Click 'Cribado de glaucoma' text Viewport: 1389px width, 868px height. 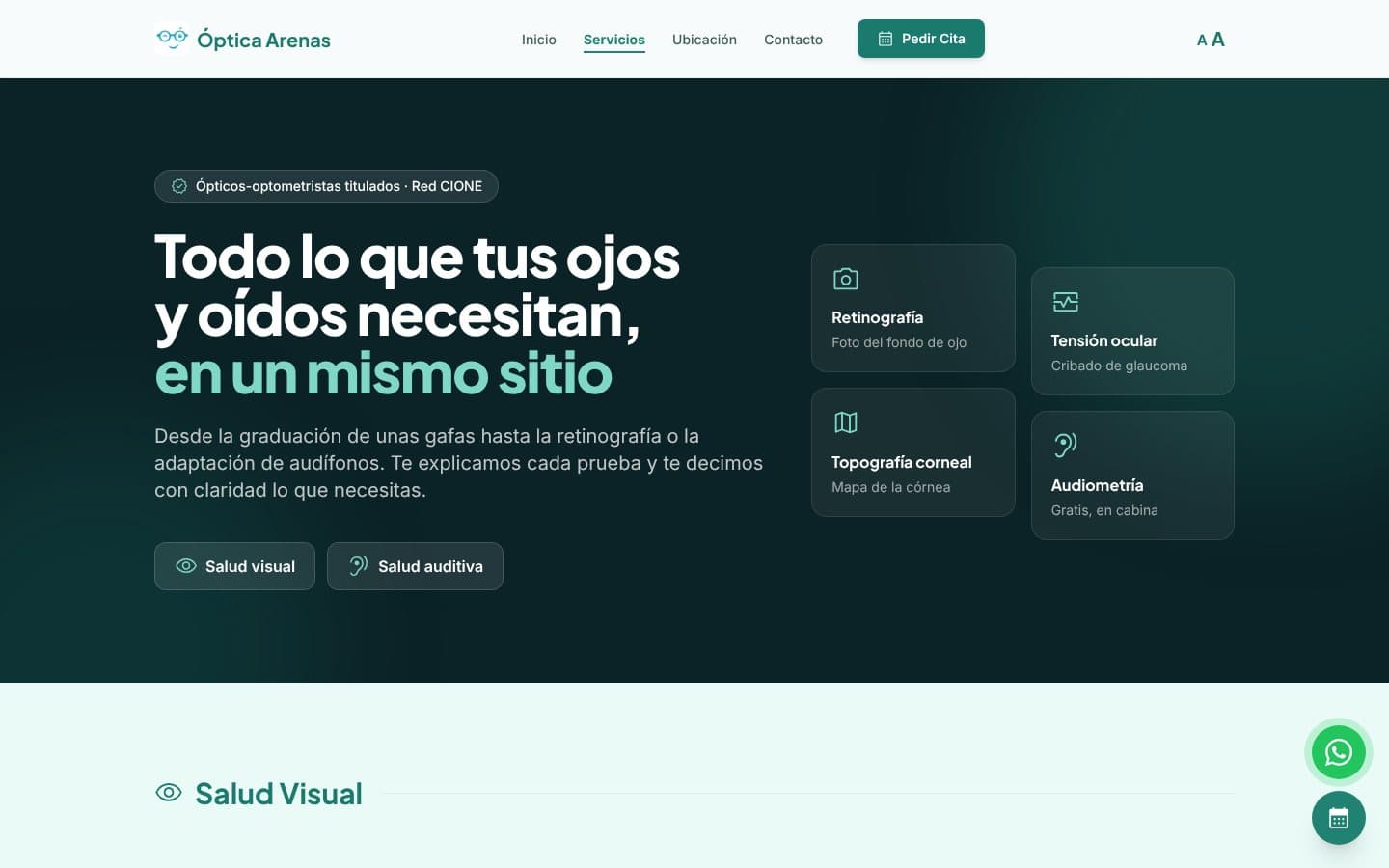click(1119, 366)
